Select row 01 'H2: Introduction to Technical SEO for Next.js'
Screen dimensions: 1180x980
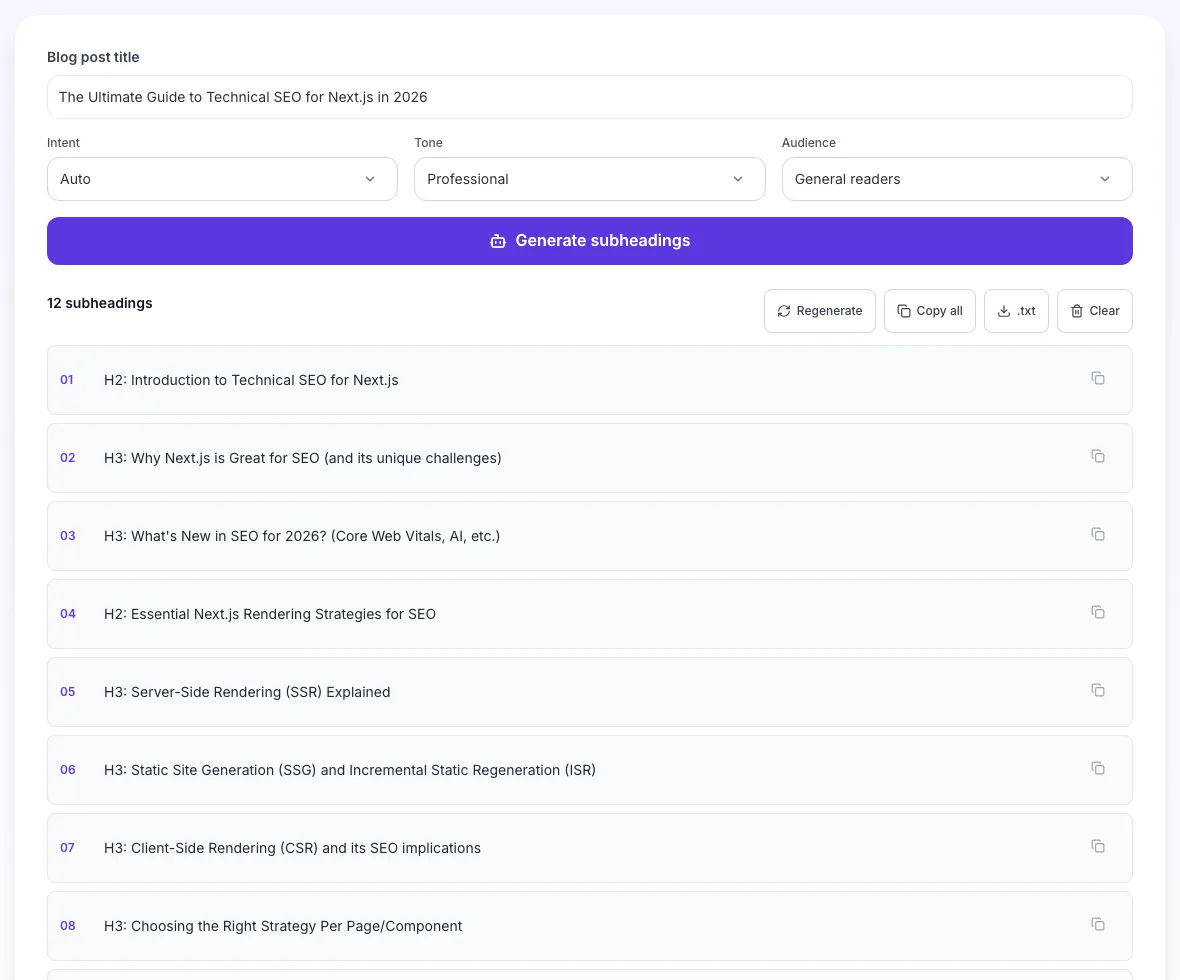(x=589, y=380)
